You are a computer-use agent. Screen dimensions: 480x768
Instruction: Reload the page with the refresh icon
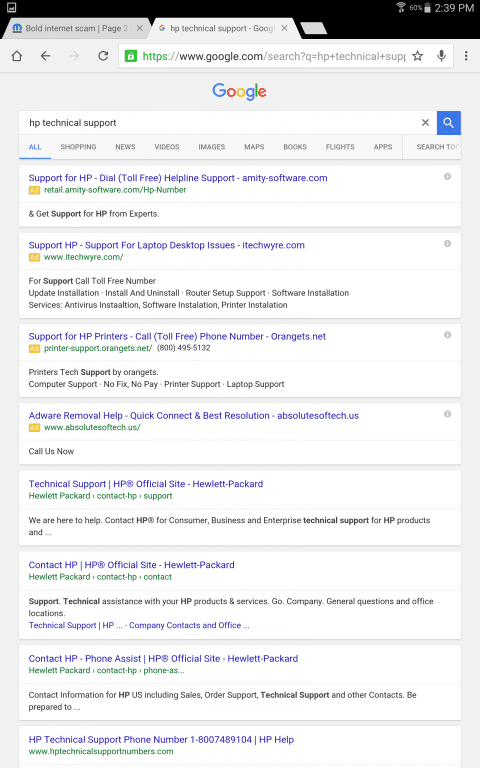(x=103, y=56)
